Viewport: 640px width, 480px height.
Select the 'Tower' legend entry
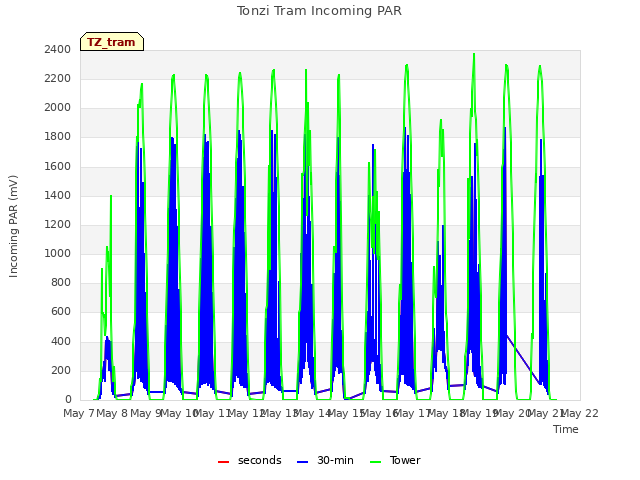click(395, 460)
